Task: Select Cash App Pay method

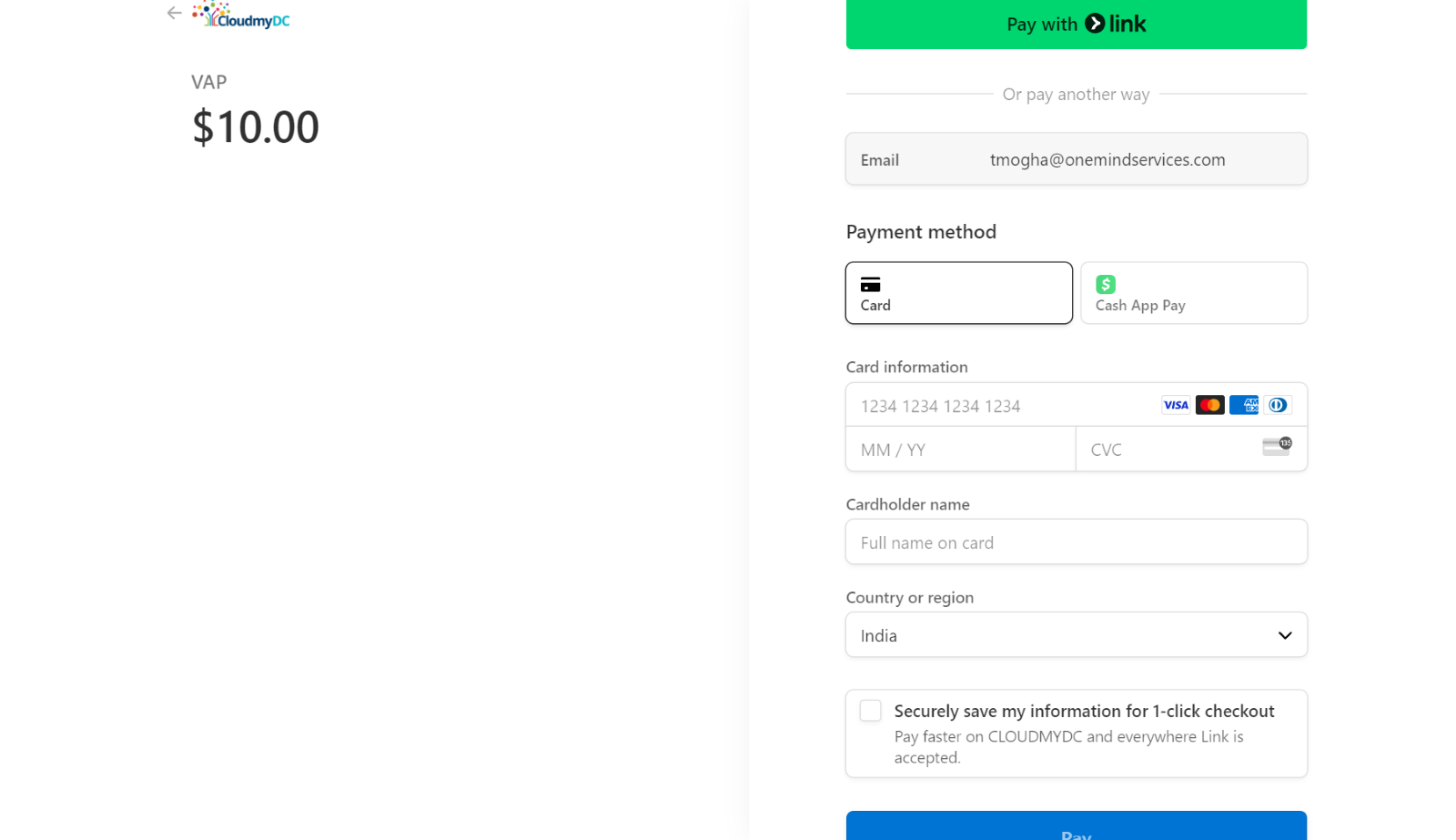Action: 1193,293
